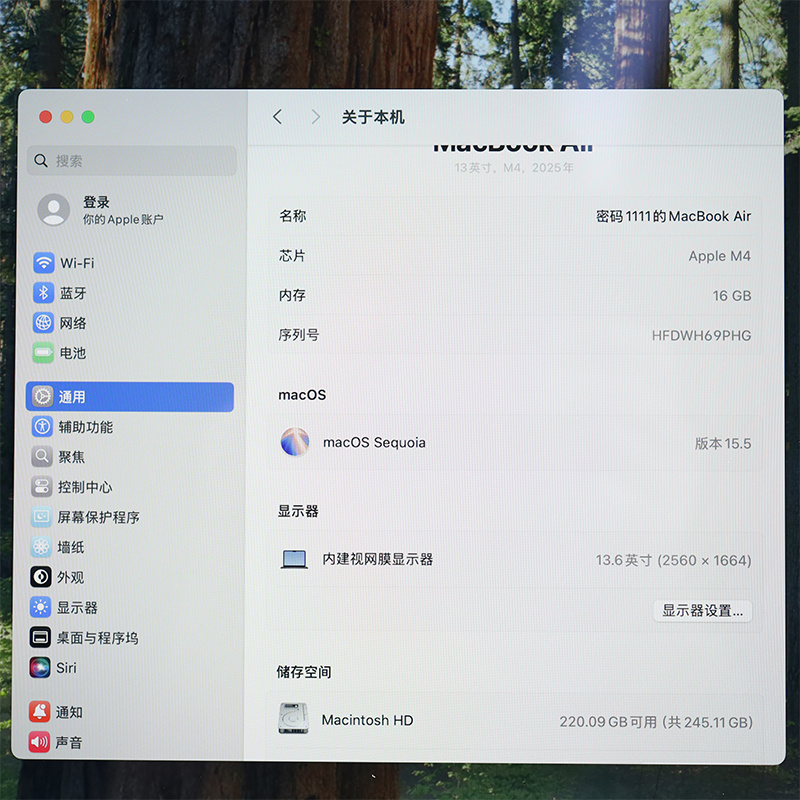
Task: Click the Apple account avatar icon
Action: 54,210
